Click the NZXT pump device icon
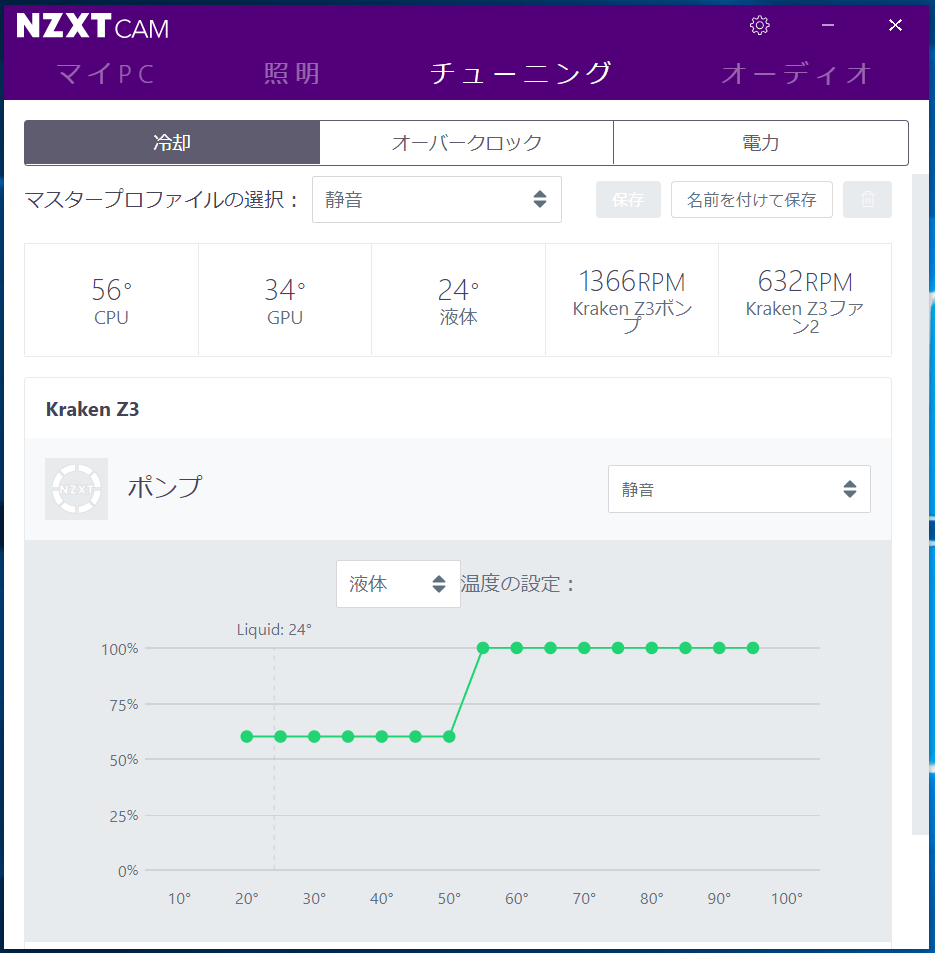The height and width of the screenshot is (953, 935). pos(77,489)
